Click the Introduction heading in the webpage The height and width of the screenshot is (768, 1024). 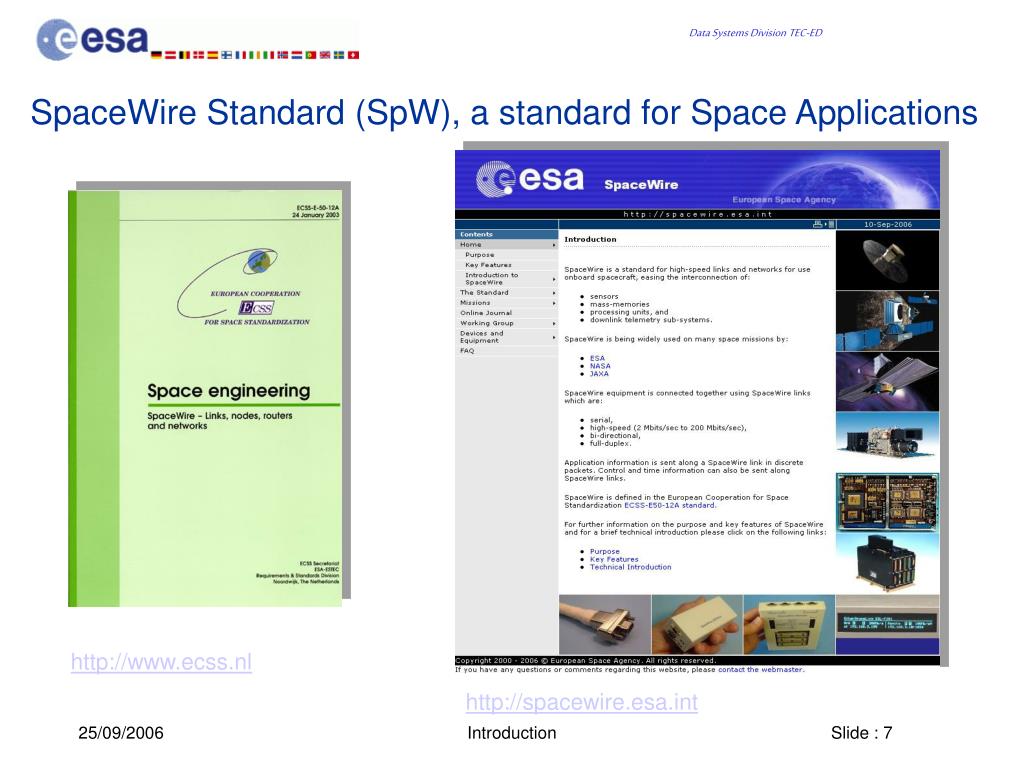click(x=590, y=239)
